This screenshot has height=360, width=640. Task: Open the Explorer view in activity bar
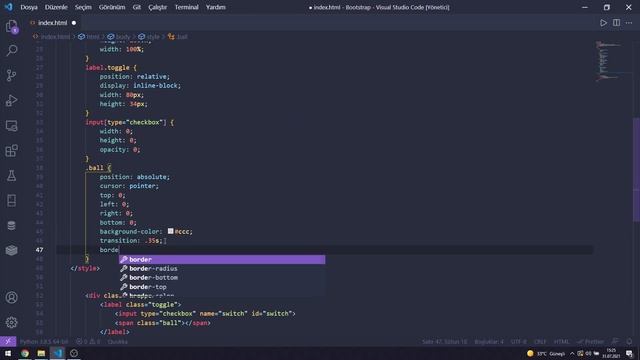coord(11,27)
